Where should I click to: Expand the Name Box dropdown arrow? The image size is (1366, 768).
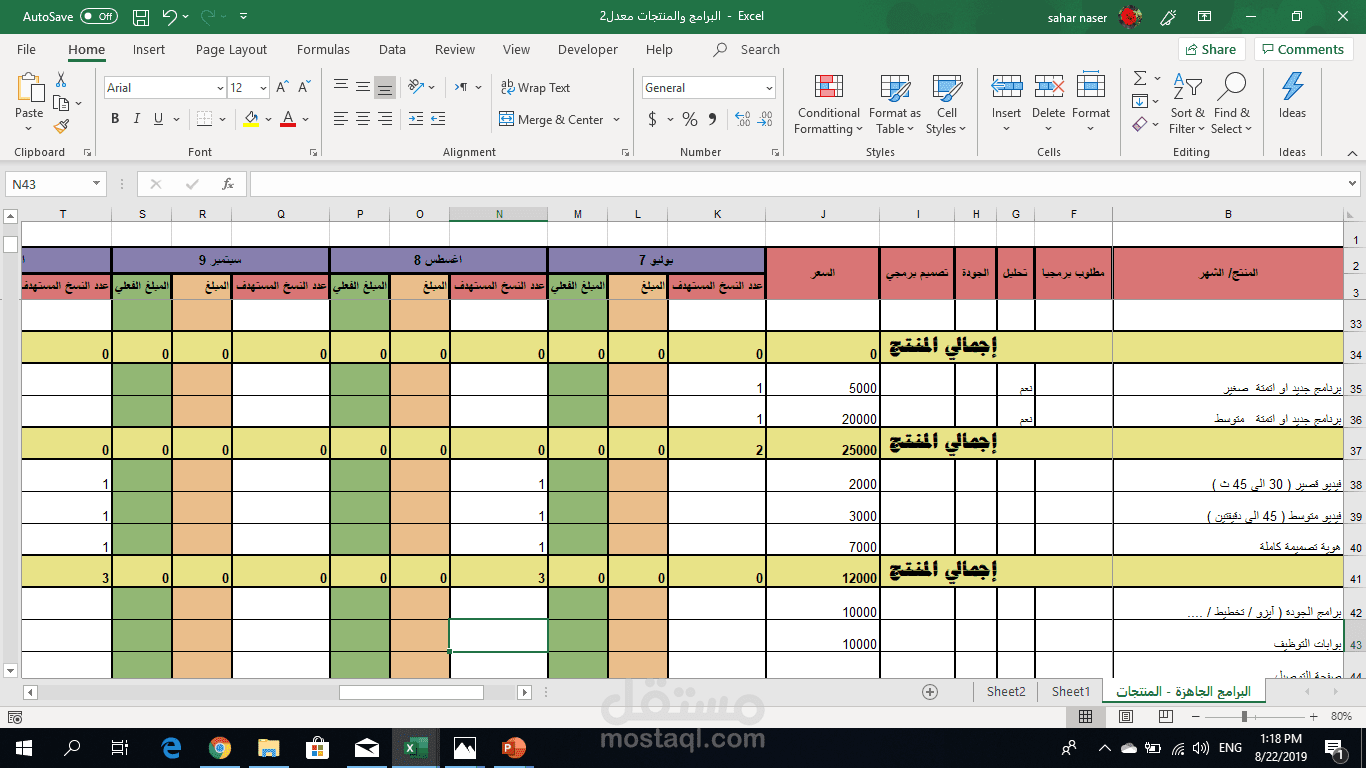tap(96, 184)
